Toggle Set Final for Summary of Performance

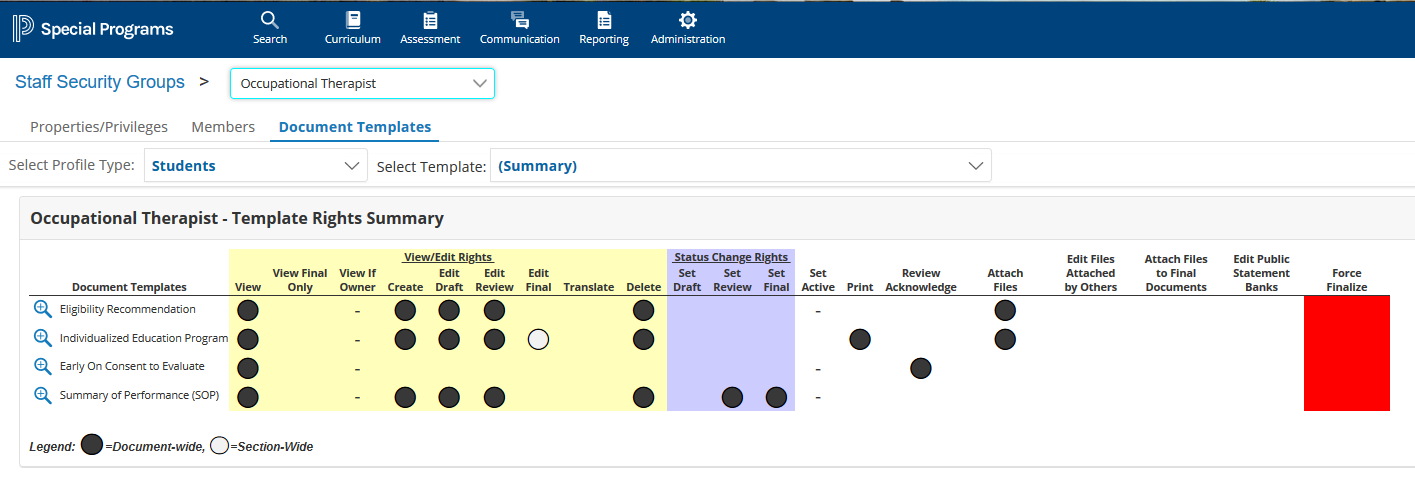(x=776, y=397)
